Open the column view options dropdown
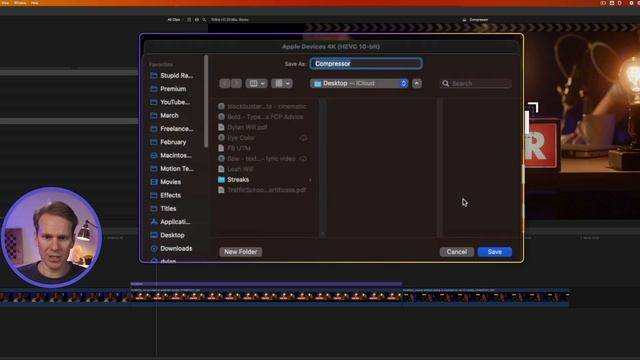 256,83
